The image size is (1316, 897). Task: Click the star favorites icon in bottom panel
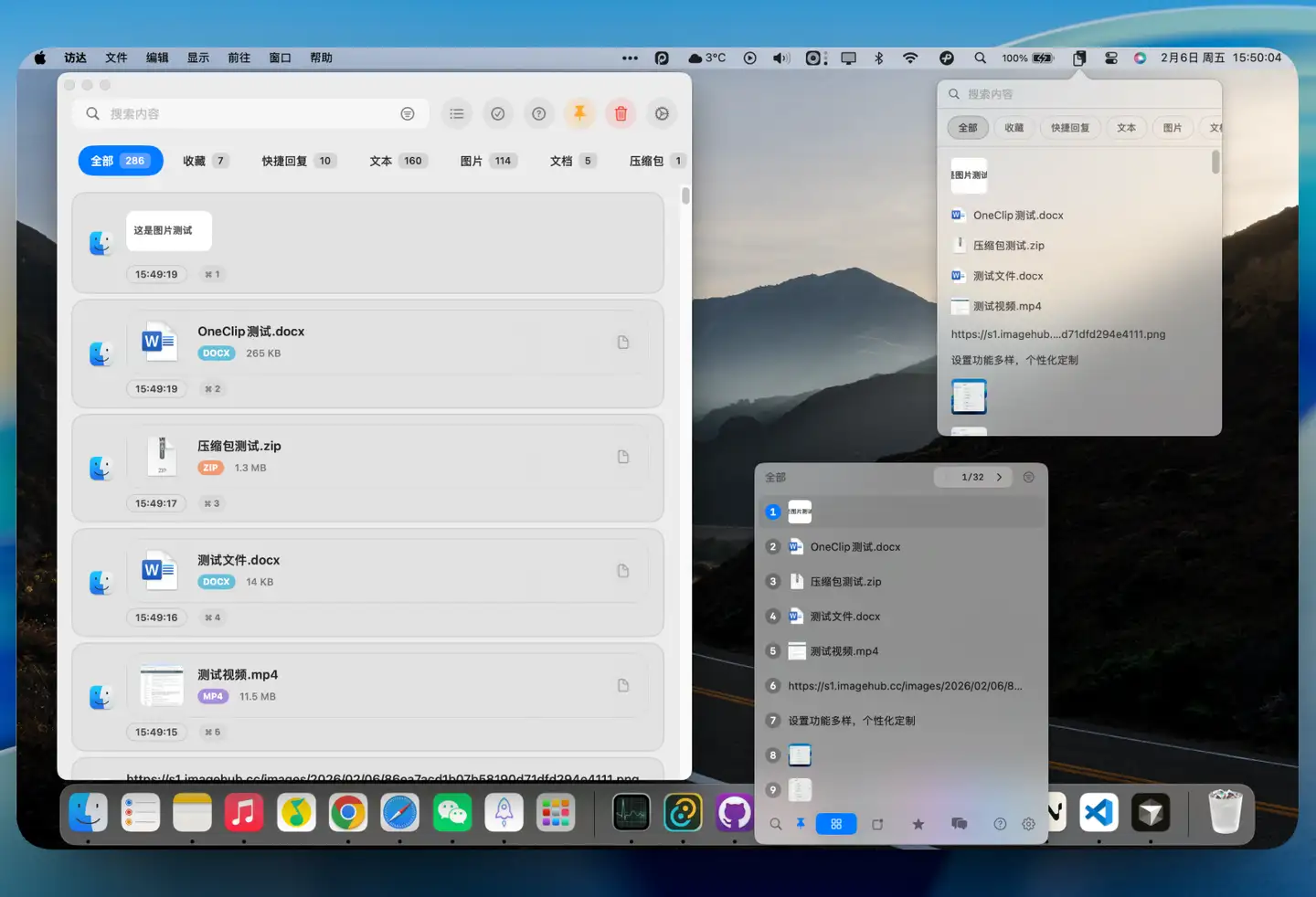coord(918,824)
